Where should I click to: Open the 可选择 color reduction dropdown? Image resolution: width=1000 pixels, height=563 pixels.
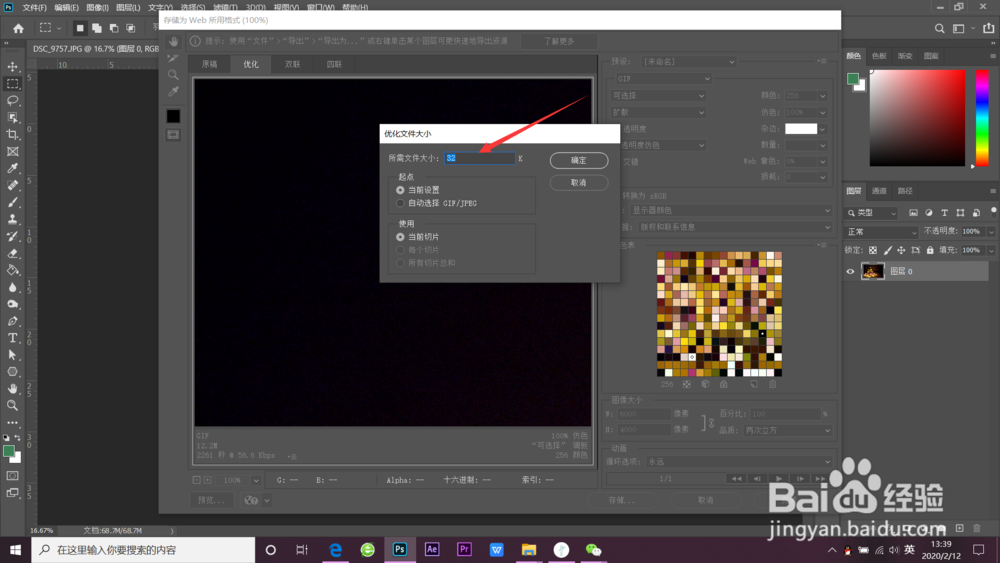click(658, 96)
